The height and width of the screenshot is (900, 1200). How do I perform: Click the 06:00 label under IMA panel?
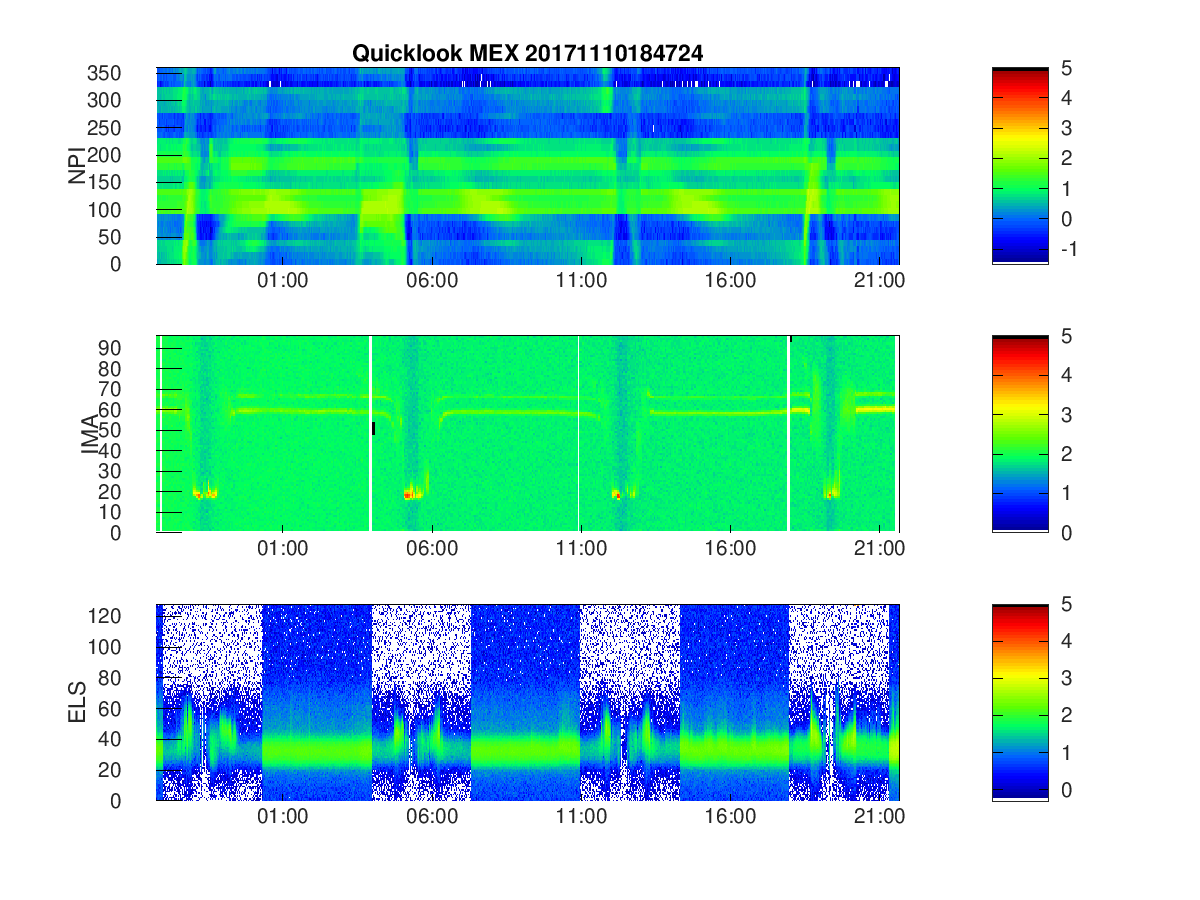point(432,550)
